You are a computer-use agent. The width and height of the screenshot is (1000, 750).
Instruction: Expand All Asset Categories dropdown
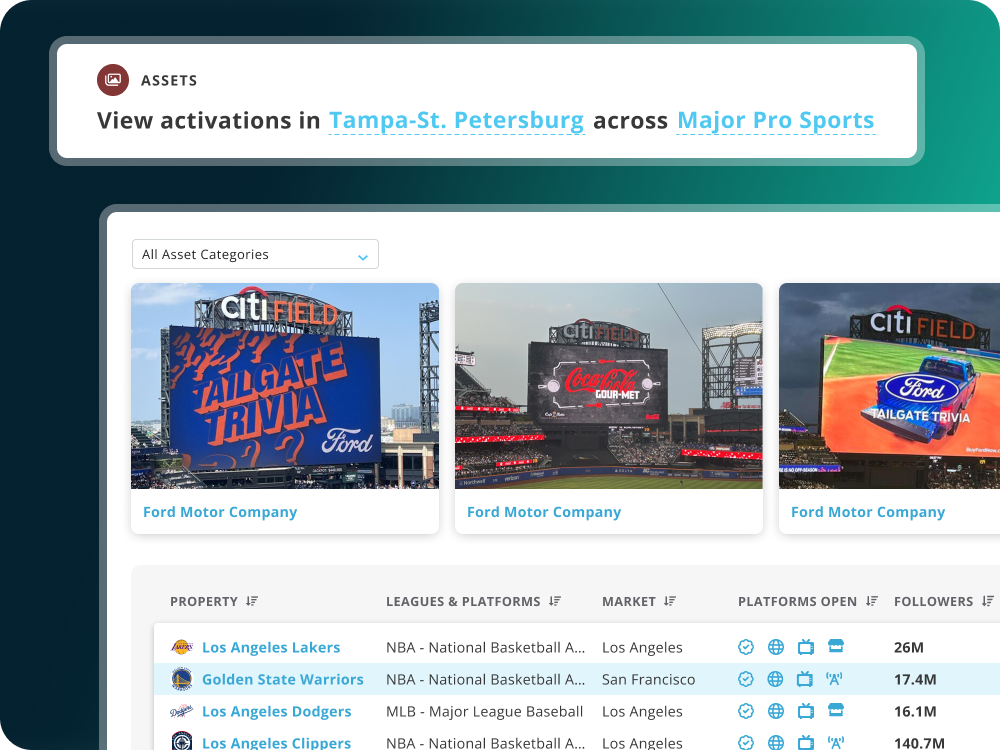click(x=255, y=254)
